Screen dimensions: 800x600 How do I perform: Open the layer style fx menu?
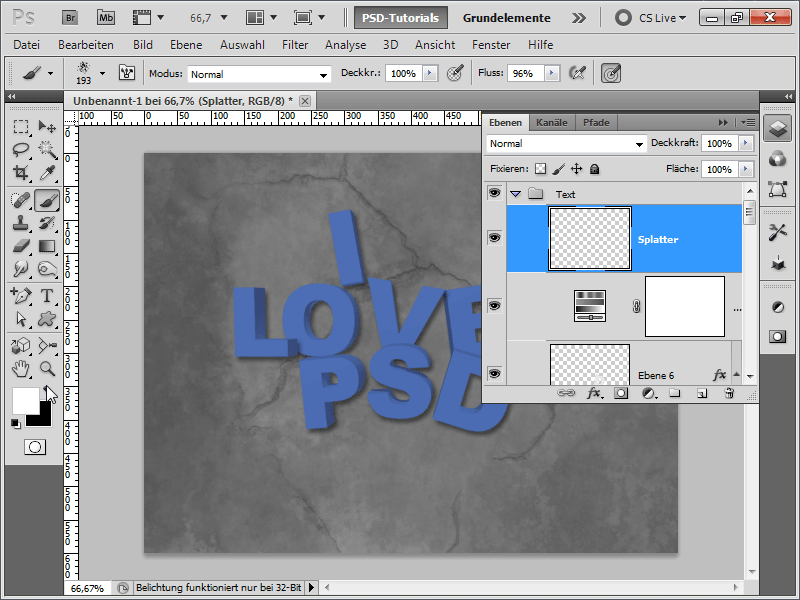click(594, 393)
